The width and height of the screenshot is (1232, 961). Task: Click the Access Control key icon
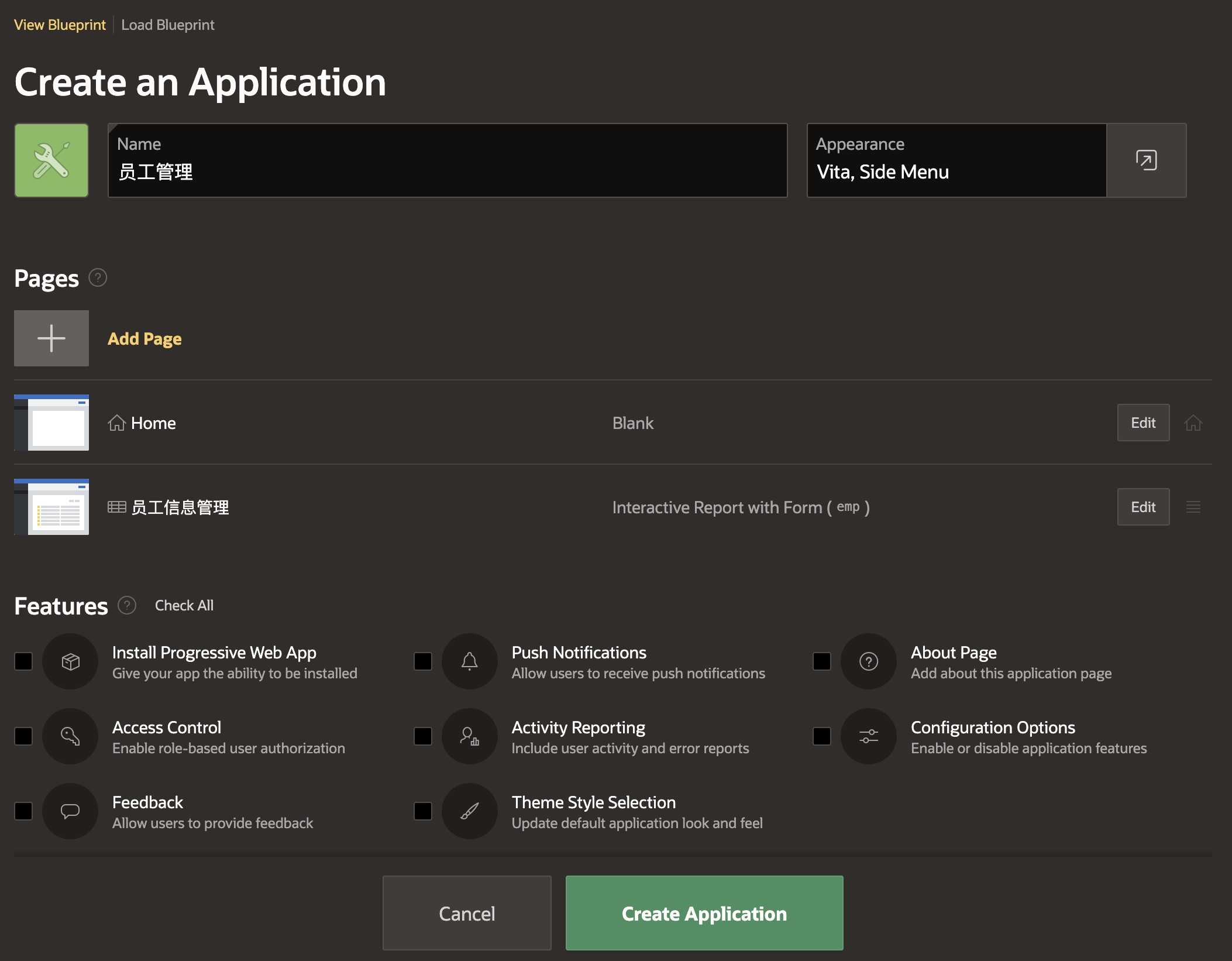coord(70,736)
